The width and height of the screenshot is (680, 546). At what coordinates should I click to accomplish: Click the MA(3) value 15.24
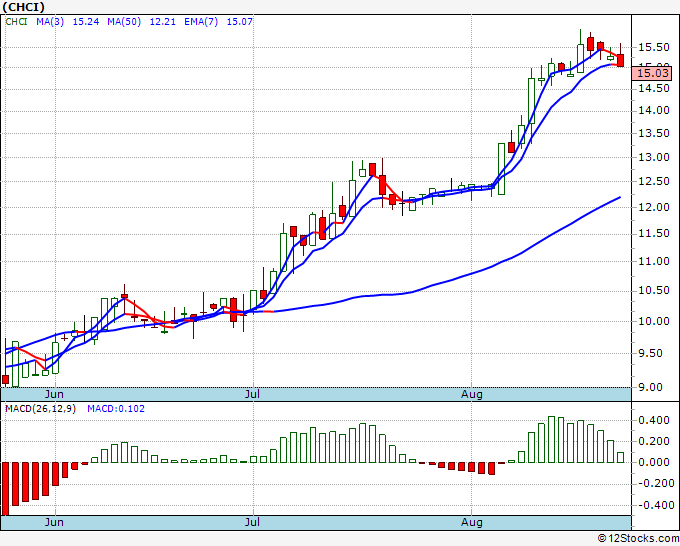point(86,22)
